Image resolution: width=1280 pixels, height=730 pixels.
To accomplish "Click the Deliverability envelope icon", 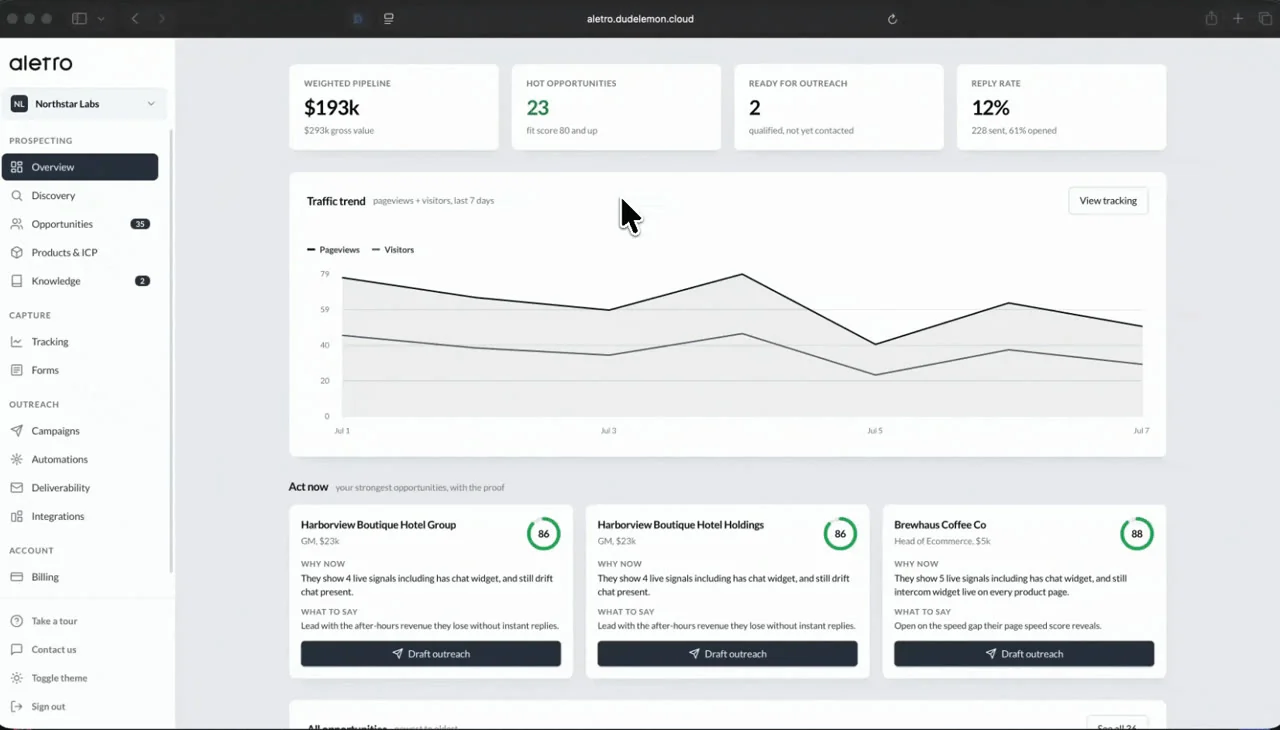I will coord(16,488).
